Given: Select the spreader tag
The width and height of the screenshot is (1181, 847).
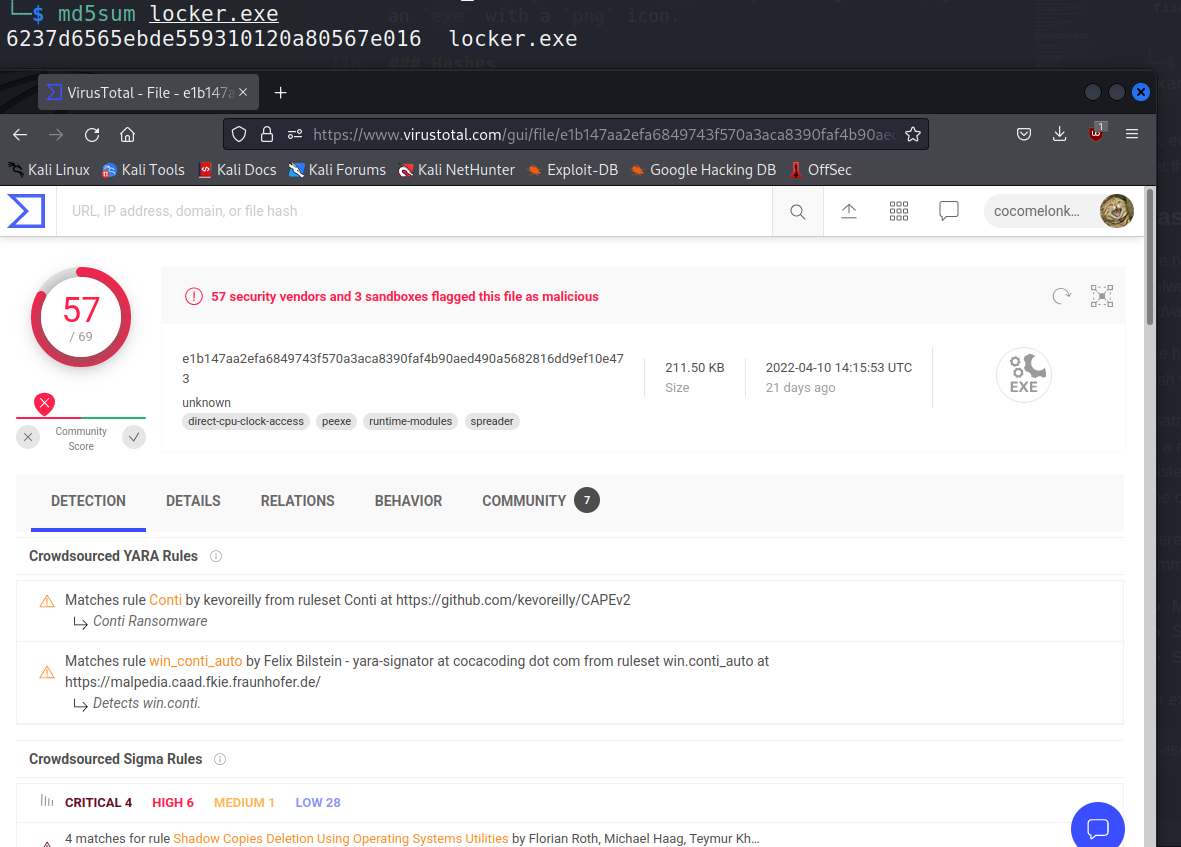Looking at the screenshot, I should click(492, 422).
